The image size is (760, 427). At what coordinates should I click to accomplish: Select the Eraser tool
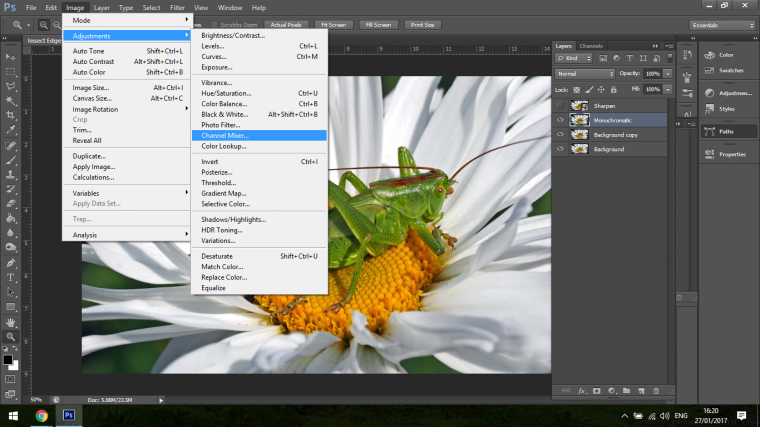pos(10,204)
